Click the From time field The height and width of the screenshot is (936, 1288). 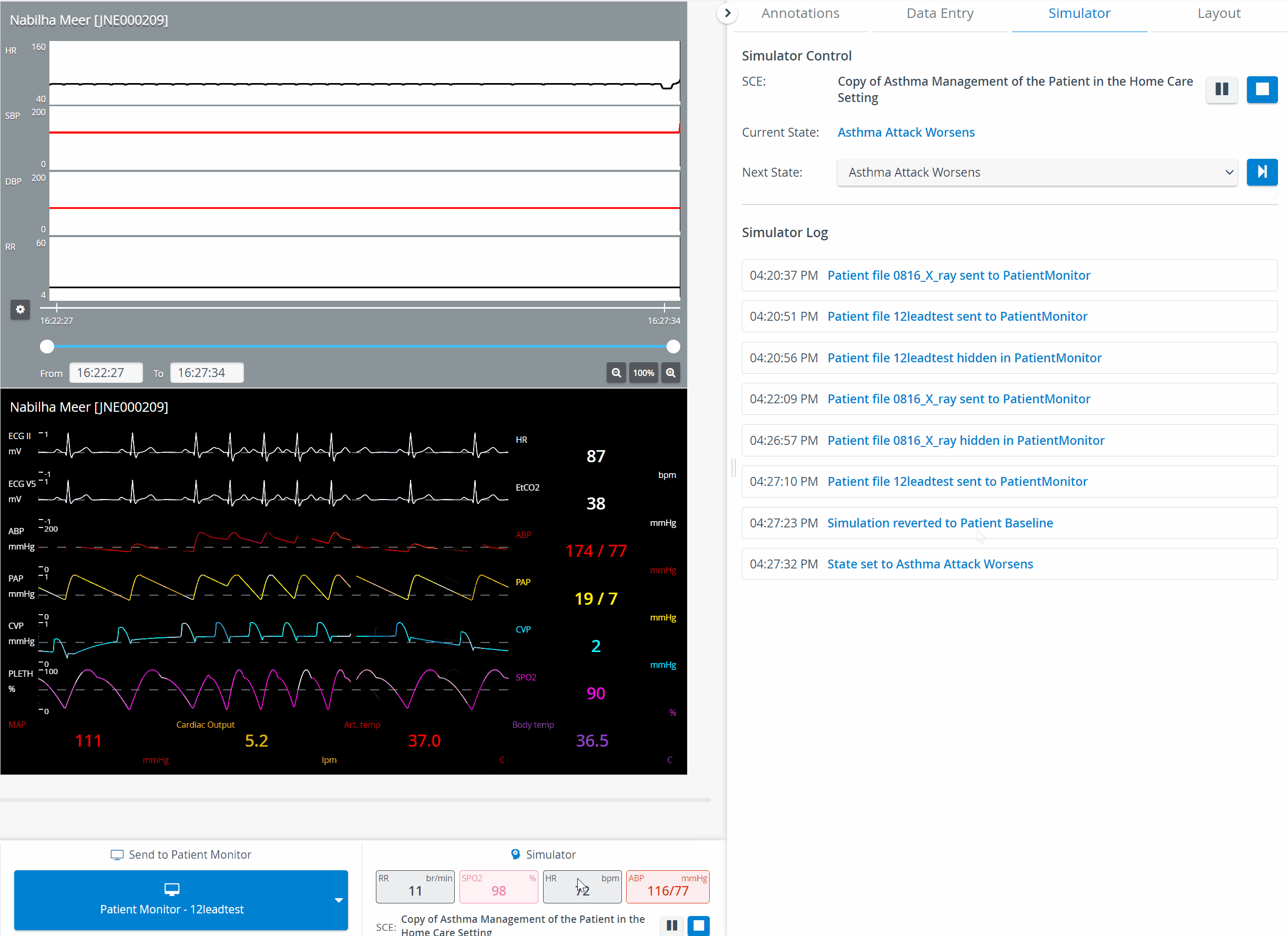pos(106,373)
